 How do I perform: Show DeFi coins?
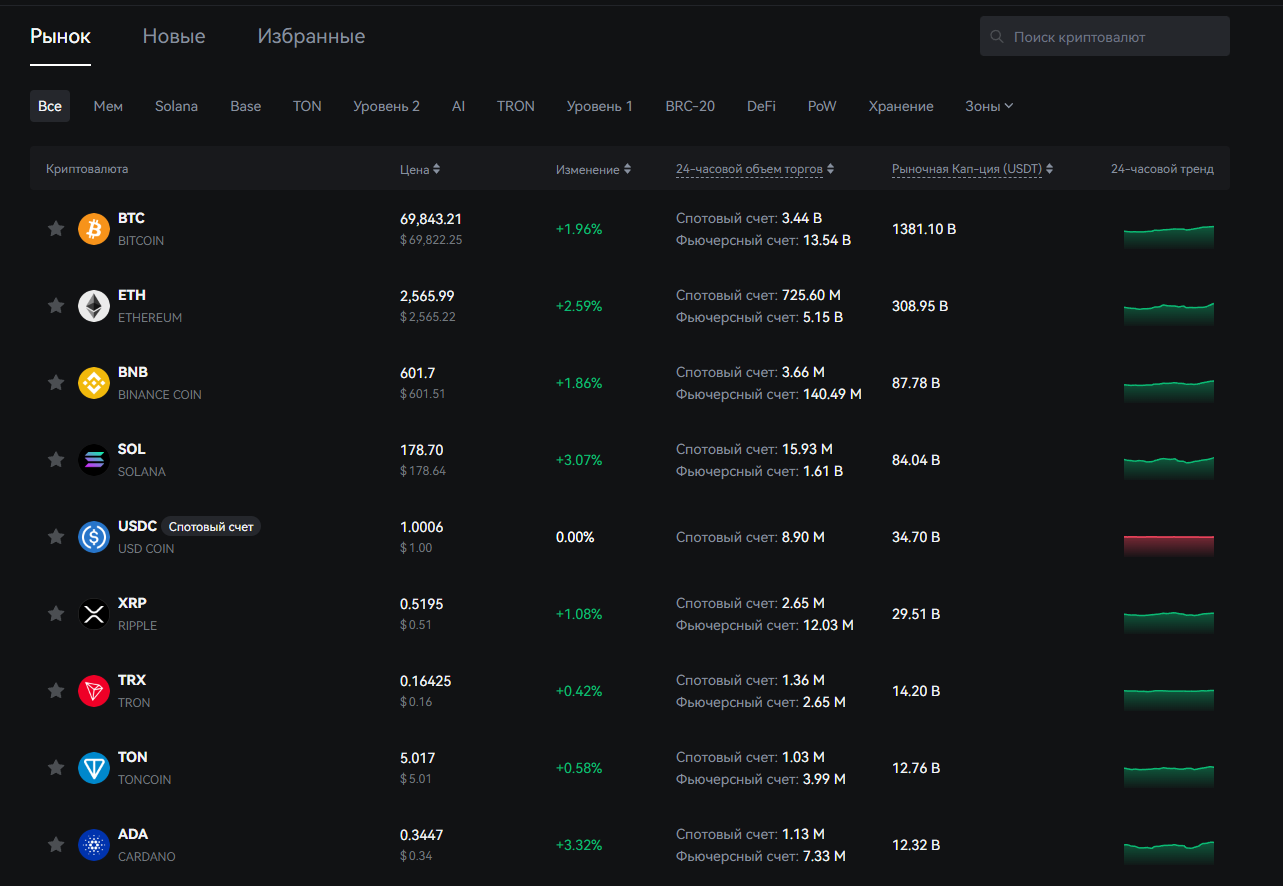(x=761, y=106)
